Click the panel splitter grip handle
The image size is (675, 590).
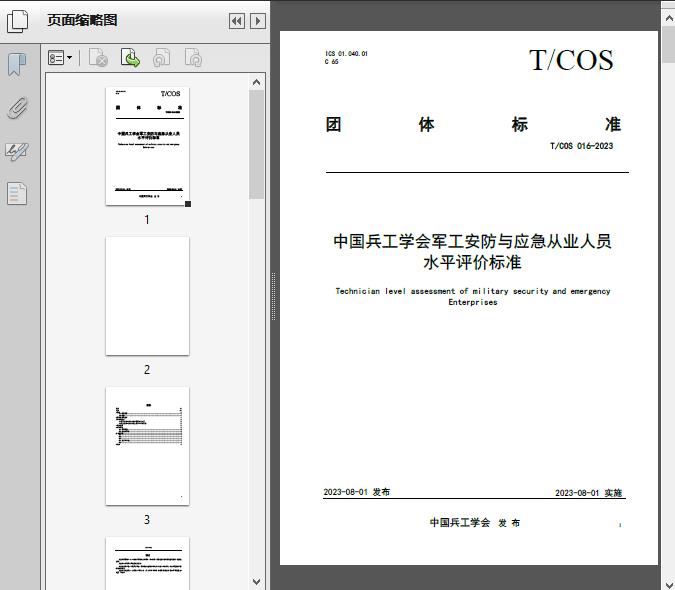(x=273, y=297)
